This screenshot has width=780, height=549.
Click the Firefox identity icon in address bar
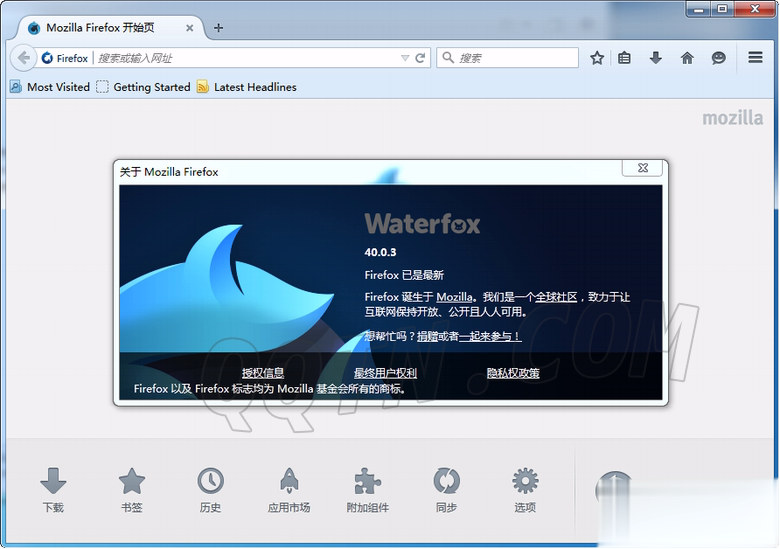click(x=47, y=58)
